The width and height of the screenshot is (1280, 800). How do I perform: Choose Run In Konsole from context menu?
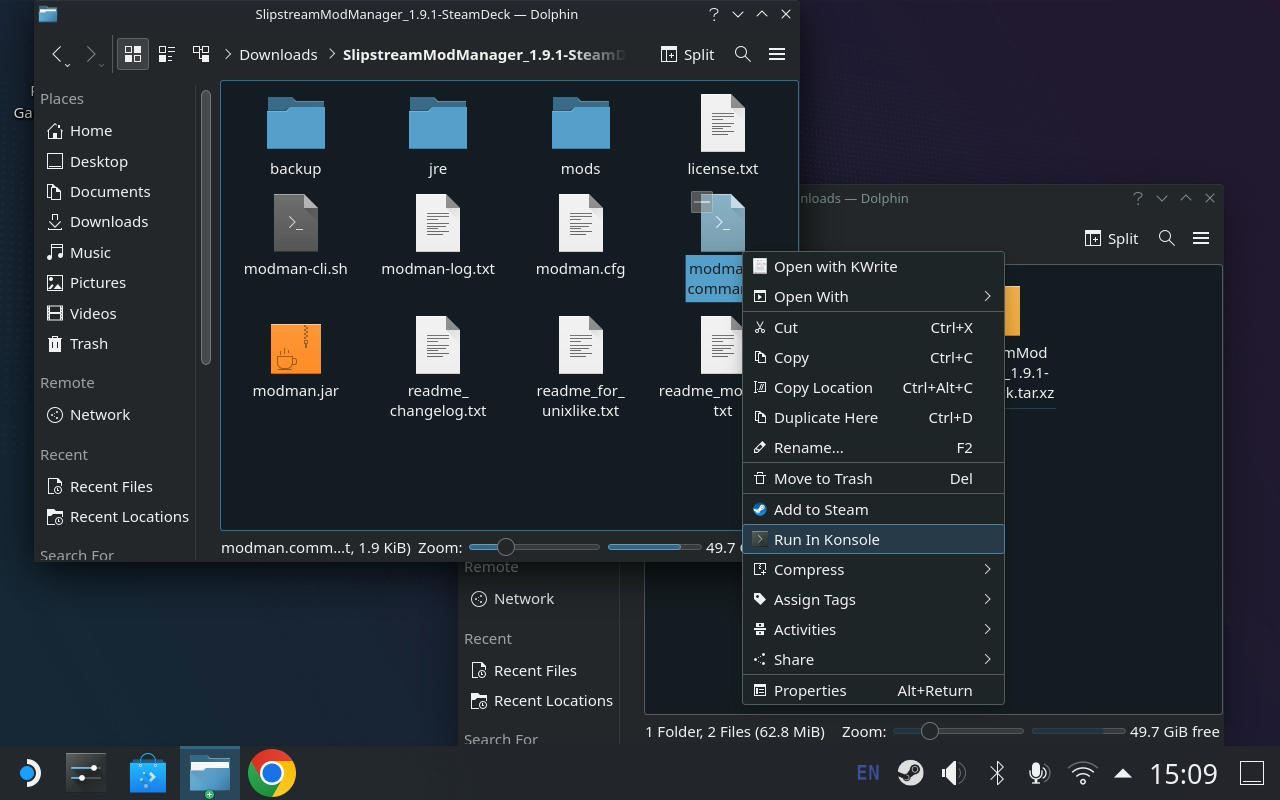[x=873, y=539]
